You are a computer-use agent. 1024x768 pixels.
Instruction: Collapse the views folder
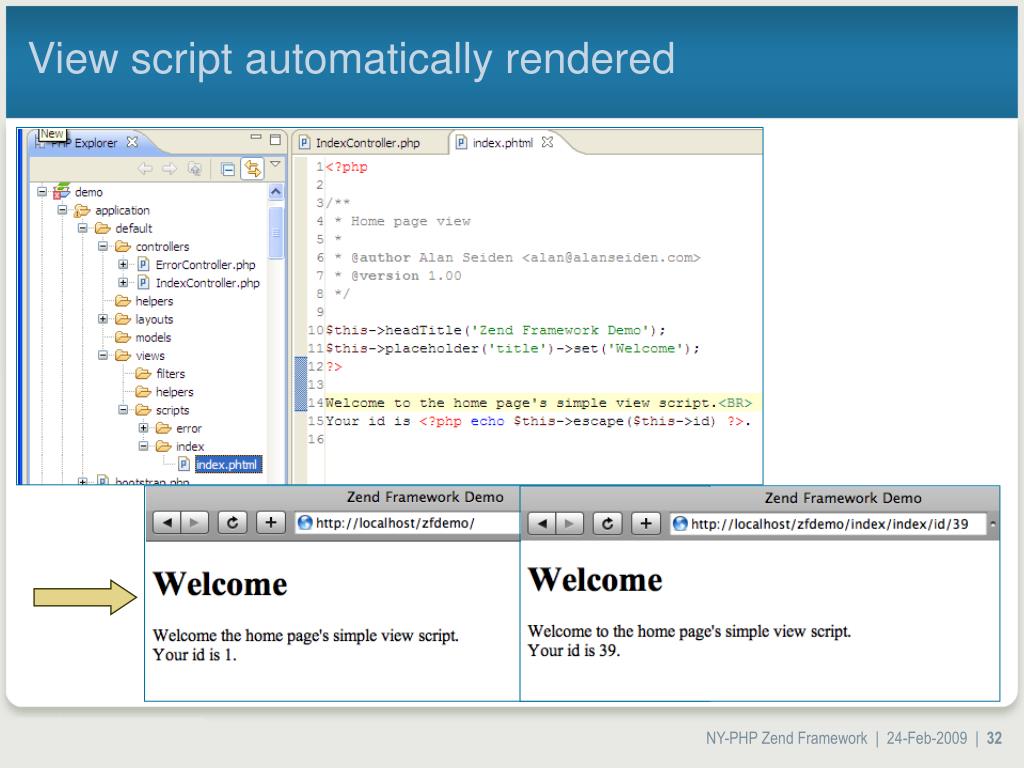point(103,355)
